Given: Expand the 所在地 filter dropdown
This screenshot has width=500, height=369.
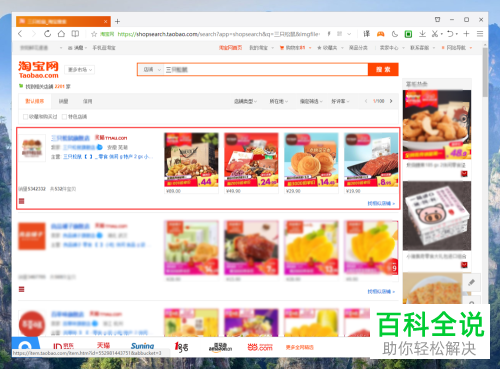Looking at the screenshot, I should [x=279, y=101].
